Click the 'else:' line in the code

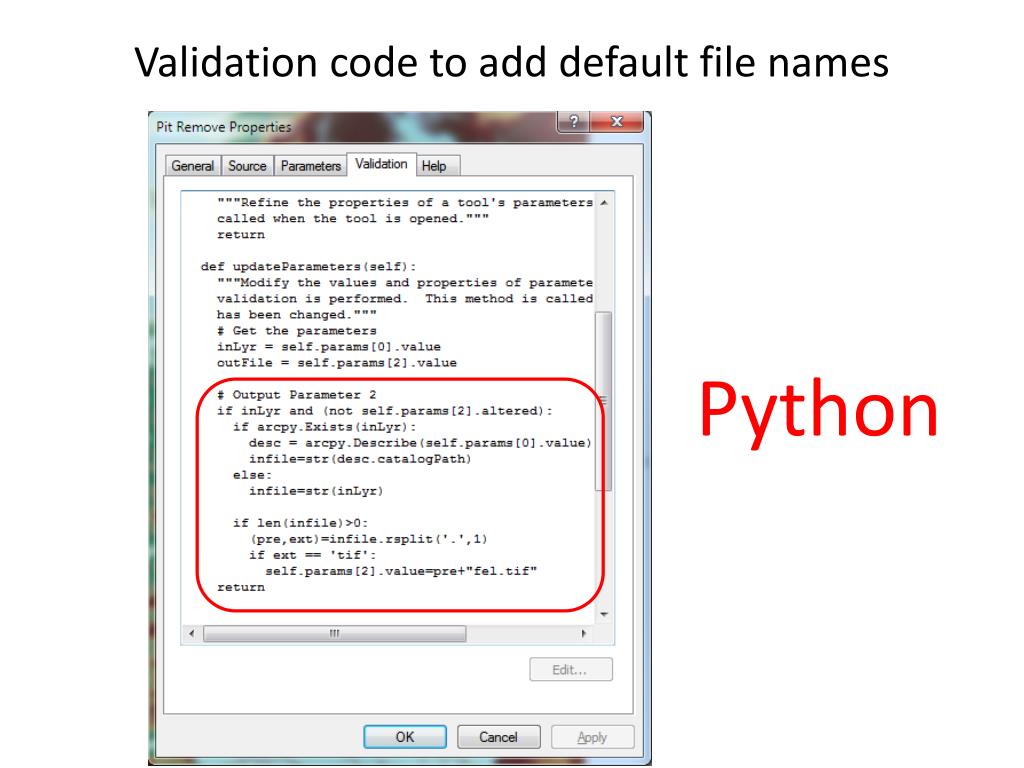coord(252,475)
